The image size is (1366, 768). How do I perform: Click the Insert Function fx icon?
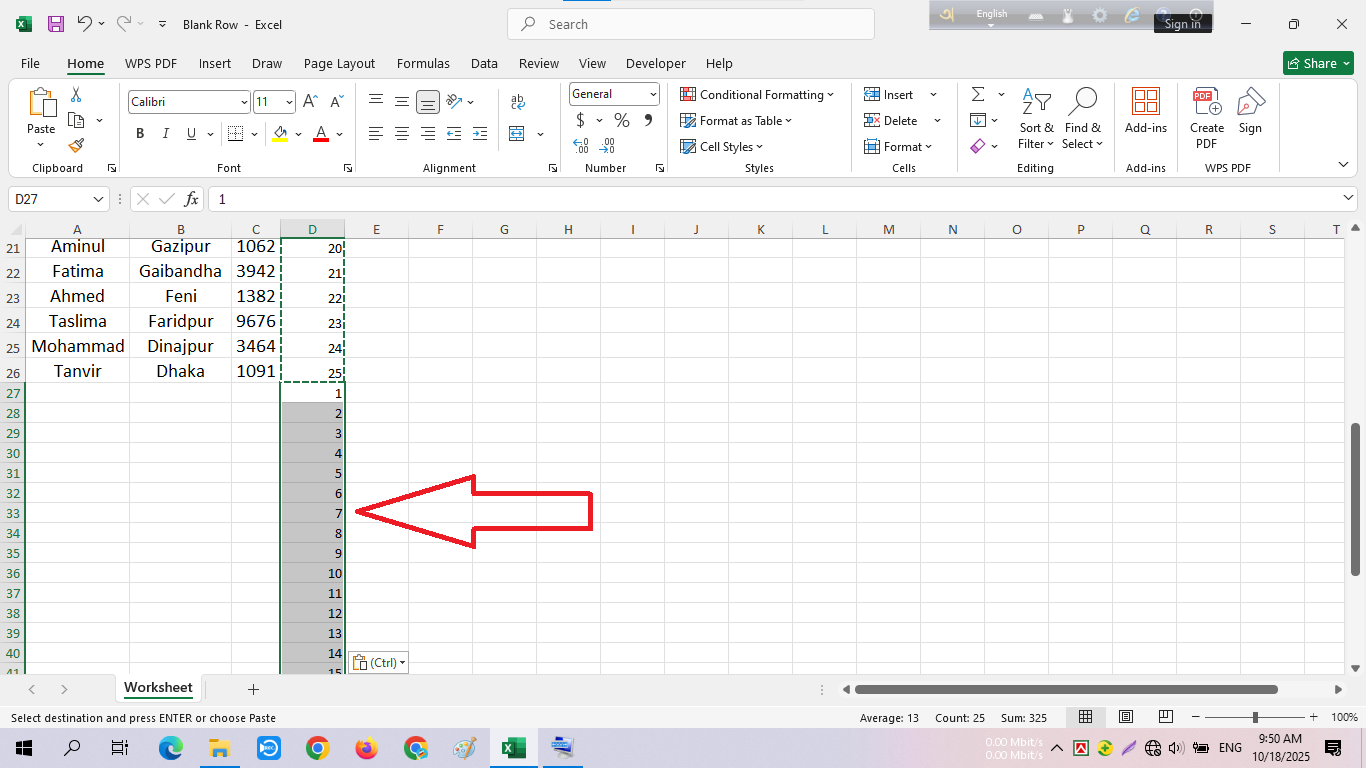pyautogui.click(x=191, y=199)
